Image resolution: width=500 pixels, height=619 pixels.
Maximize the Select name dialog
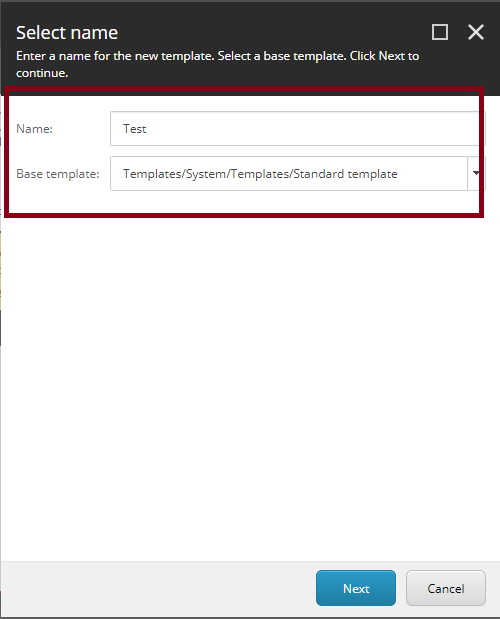click(440, 32)
